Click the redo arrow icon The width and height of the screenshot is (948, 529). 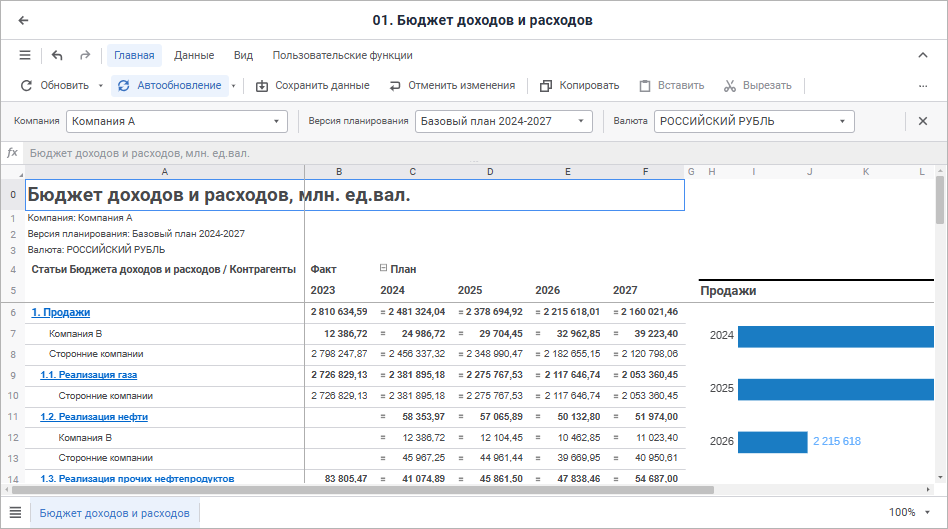point(85,55)
